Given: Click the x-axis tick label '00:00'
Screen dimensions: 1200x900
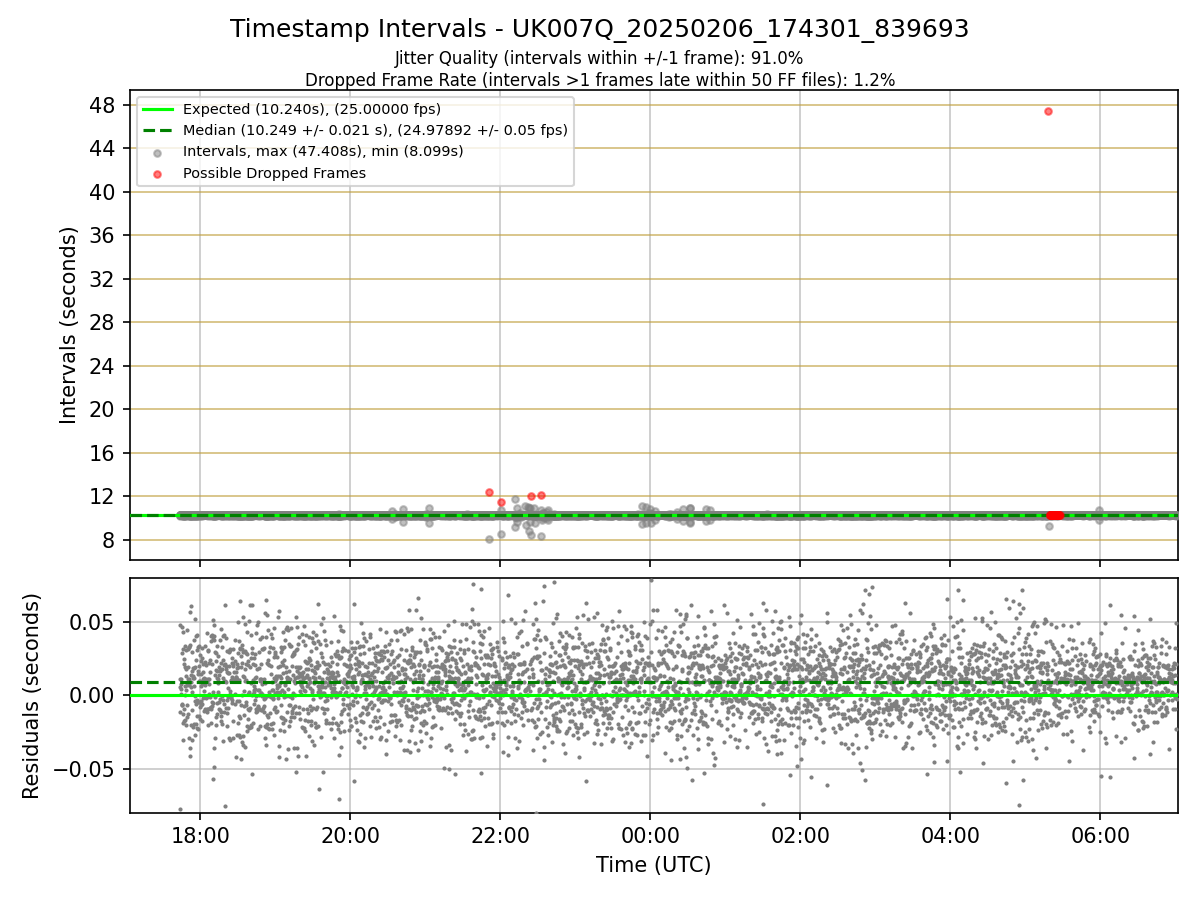Looking at the screenshot, I should [650, 834].
